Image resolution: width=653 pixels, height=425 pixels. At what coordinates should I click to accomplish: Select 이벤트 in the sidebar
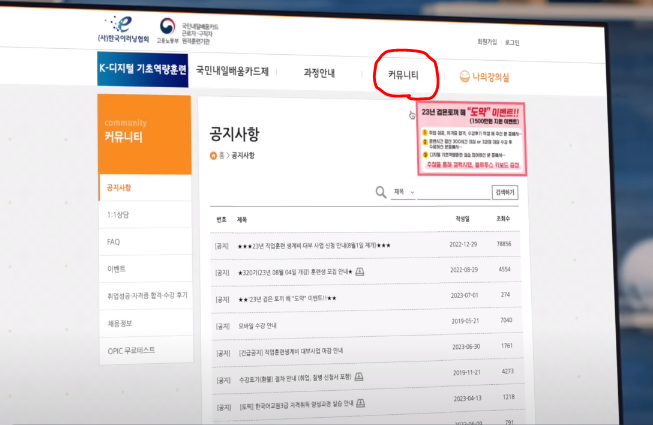tap(145, 269)
